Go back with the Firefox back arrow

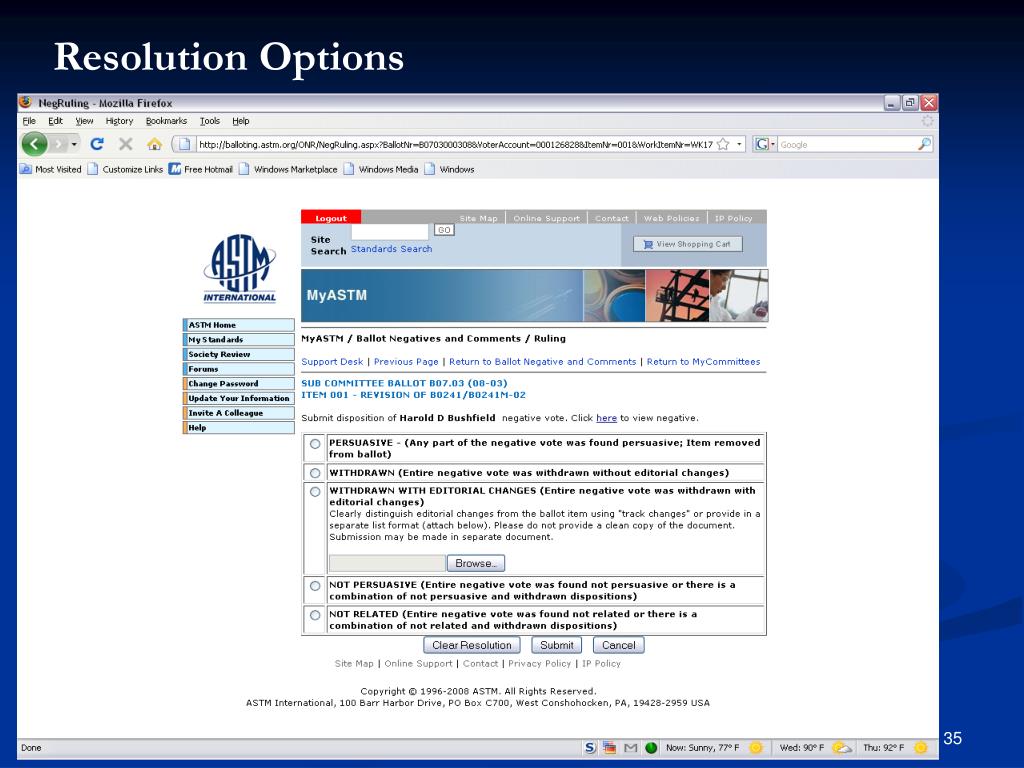coord(35,144)
